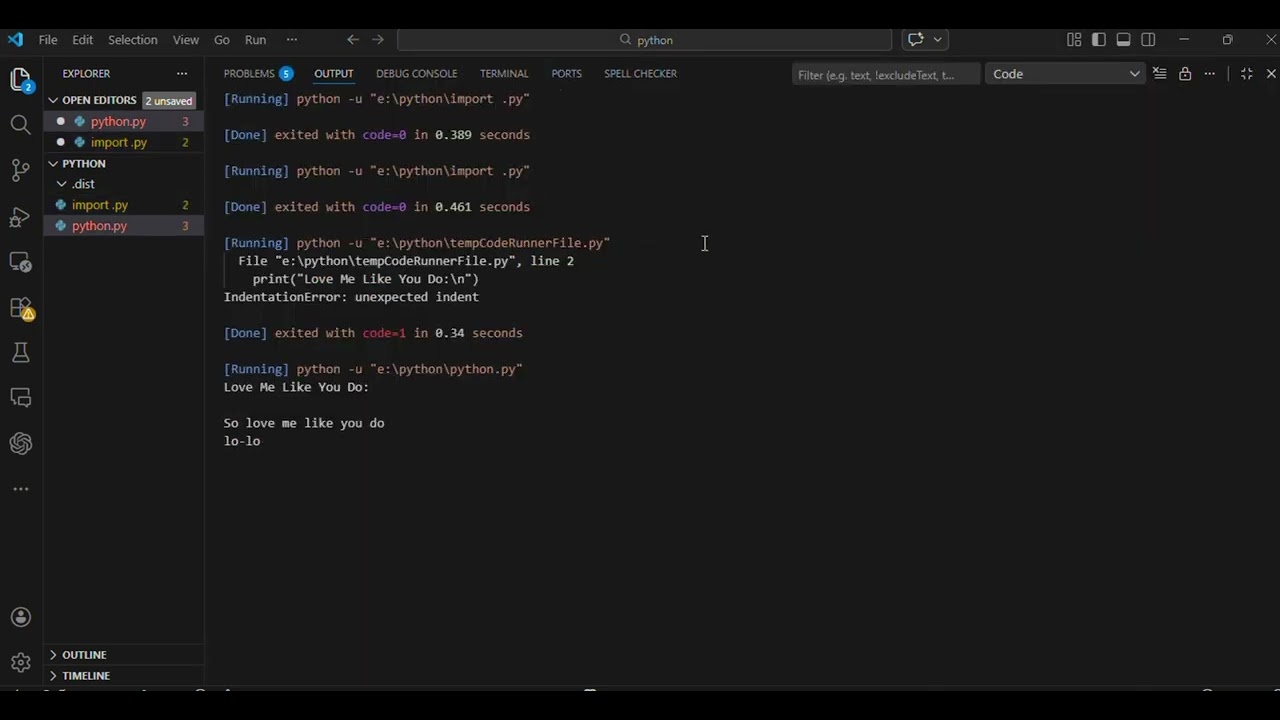Toggle output auto-scroll lock

tap(1185, 74)
